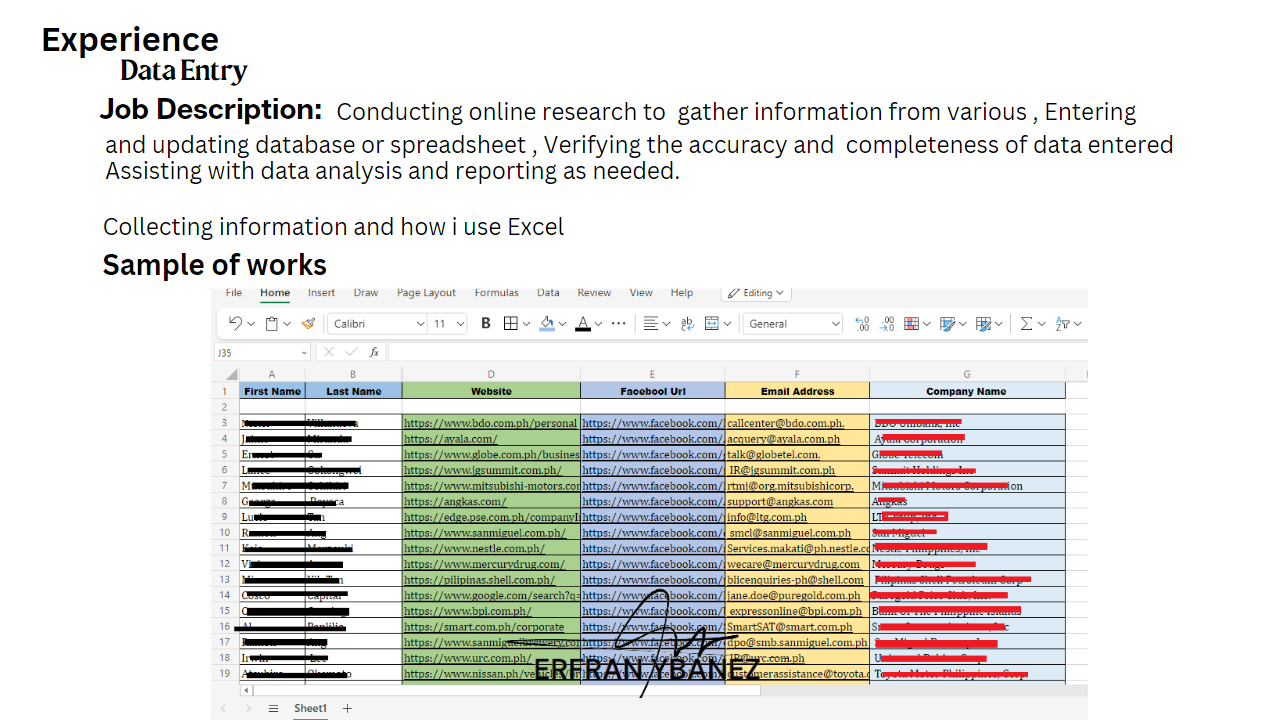
Task: Go to the Formulas tab
Action: tap(497, 293)
